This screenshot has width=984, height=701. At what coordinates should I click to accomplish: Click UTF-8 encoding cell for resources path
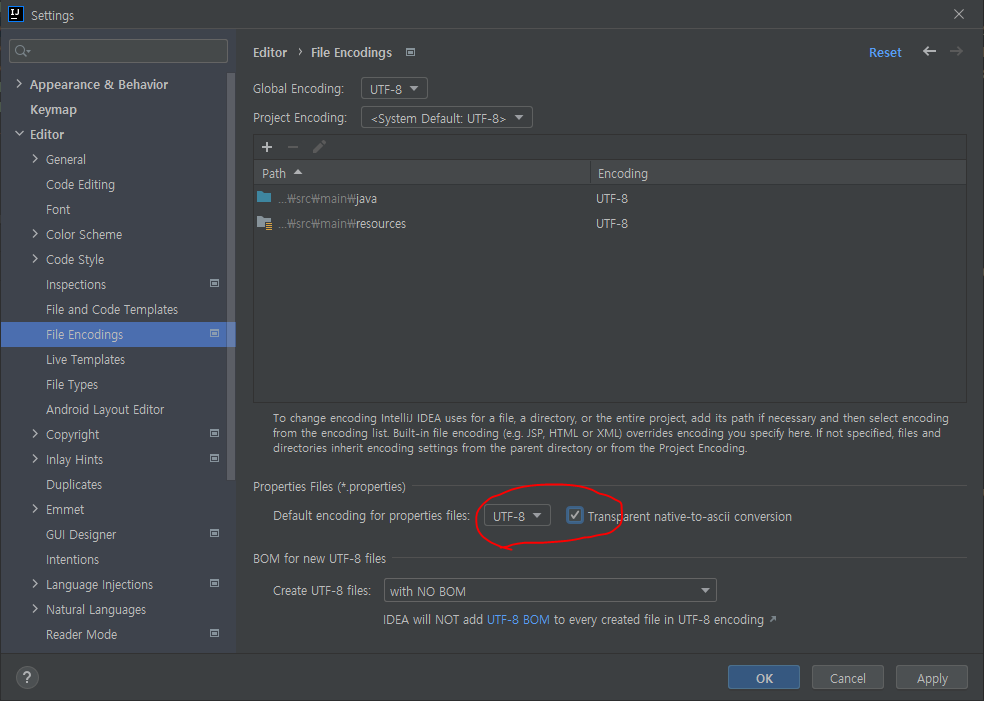[612, 223]
